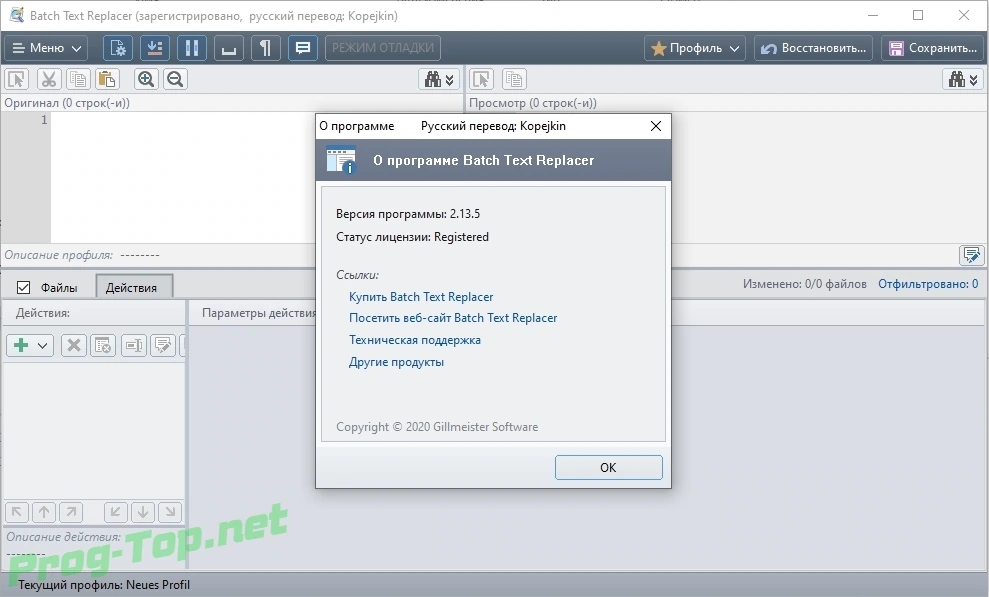Click Статус лицензии: Registered text
989x597 pixels.
(412, 237)
